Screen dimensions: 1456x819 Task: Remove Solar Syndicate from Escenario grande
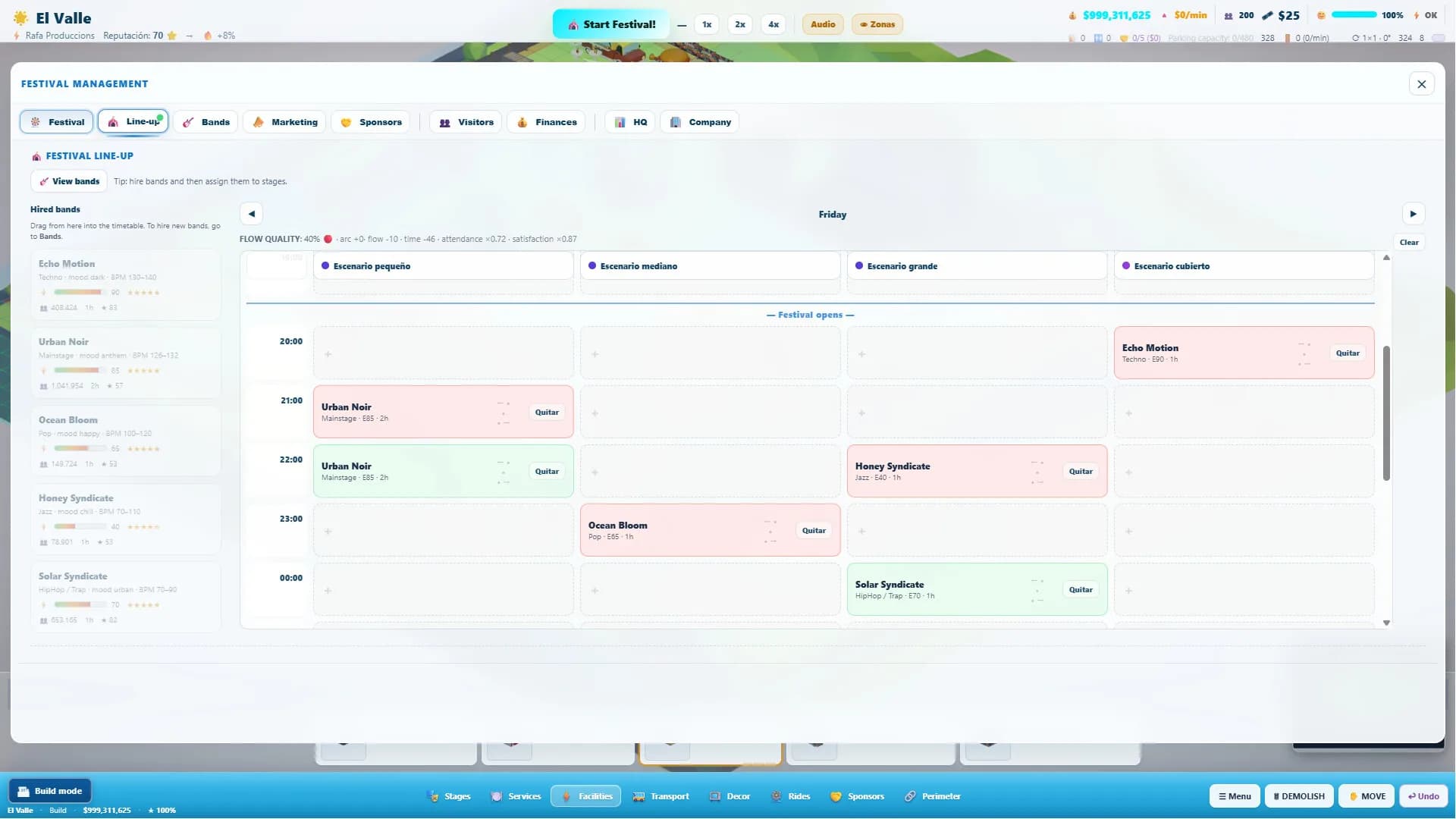point(1081,590)
